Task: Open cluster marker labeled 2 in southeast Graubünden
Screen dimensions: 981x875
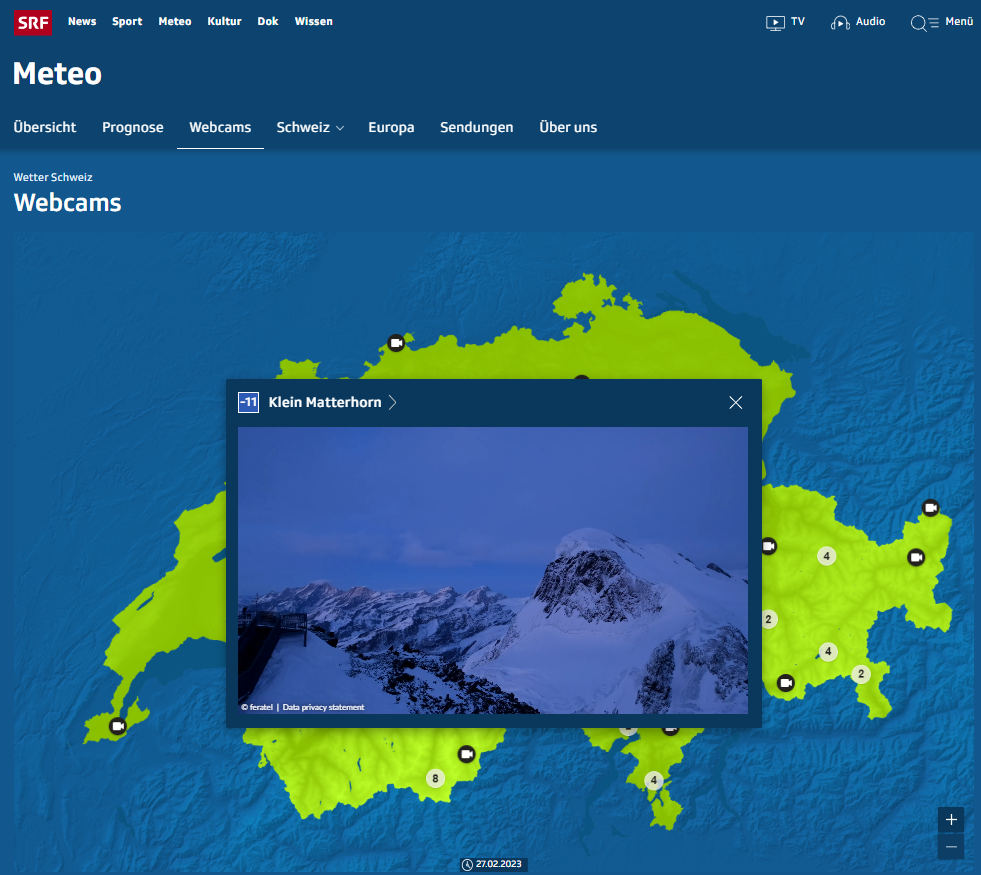Action: [862, 674]
